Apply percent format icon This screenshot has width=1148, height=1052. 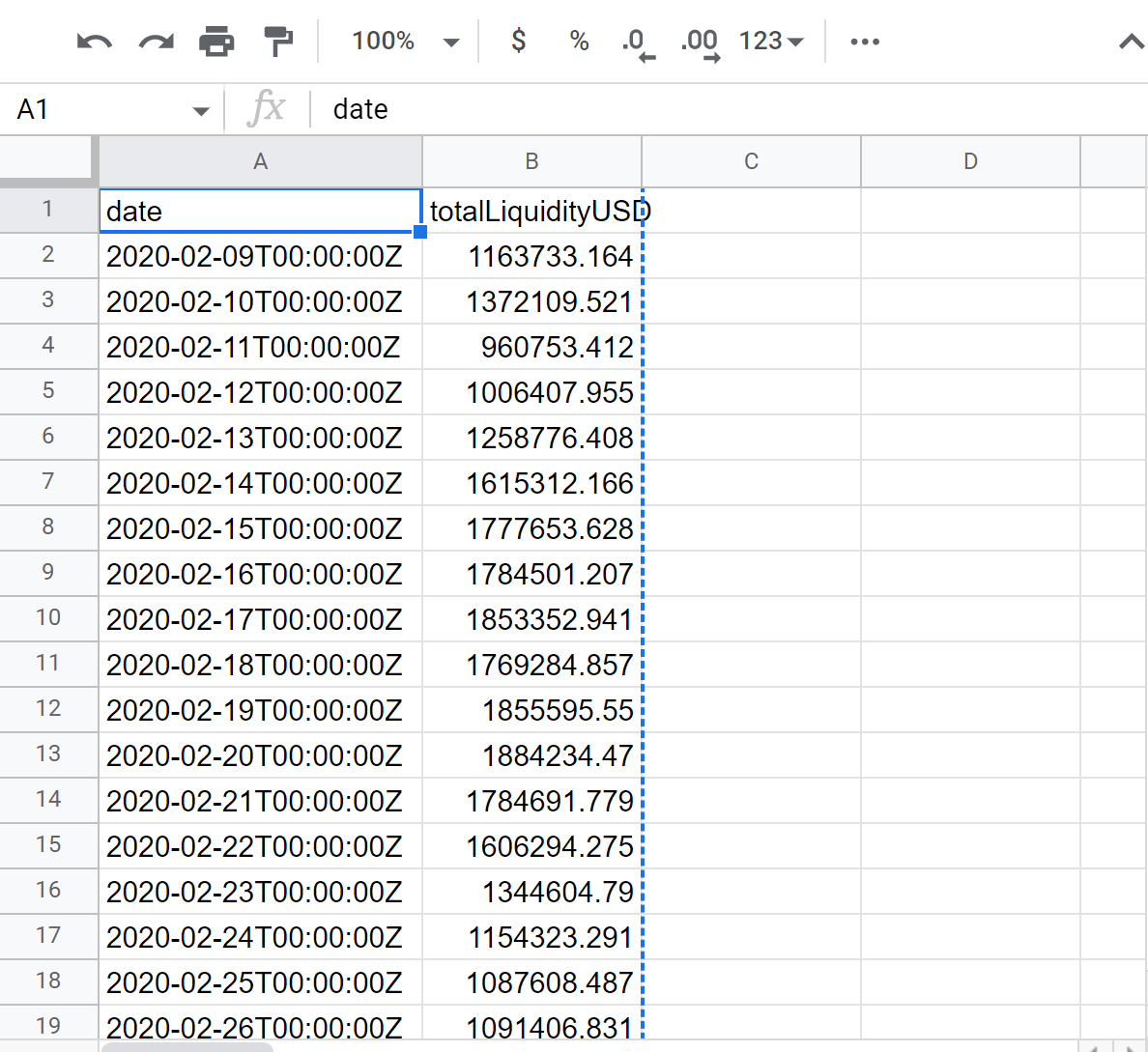[x=579, y=42]
